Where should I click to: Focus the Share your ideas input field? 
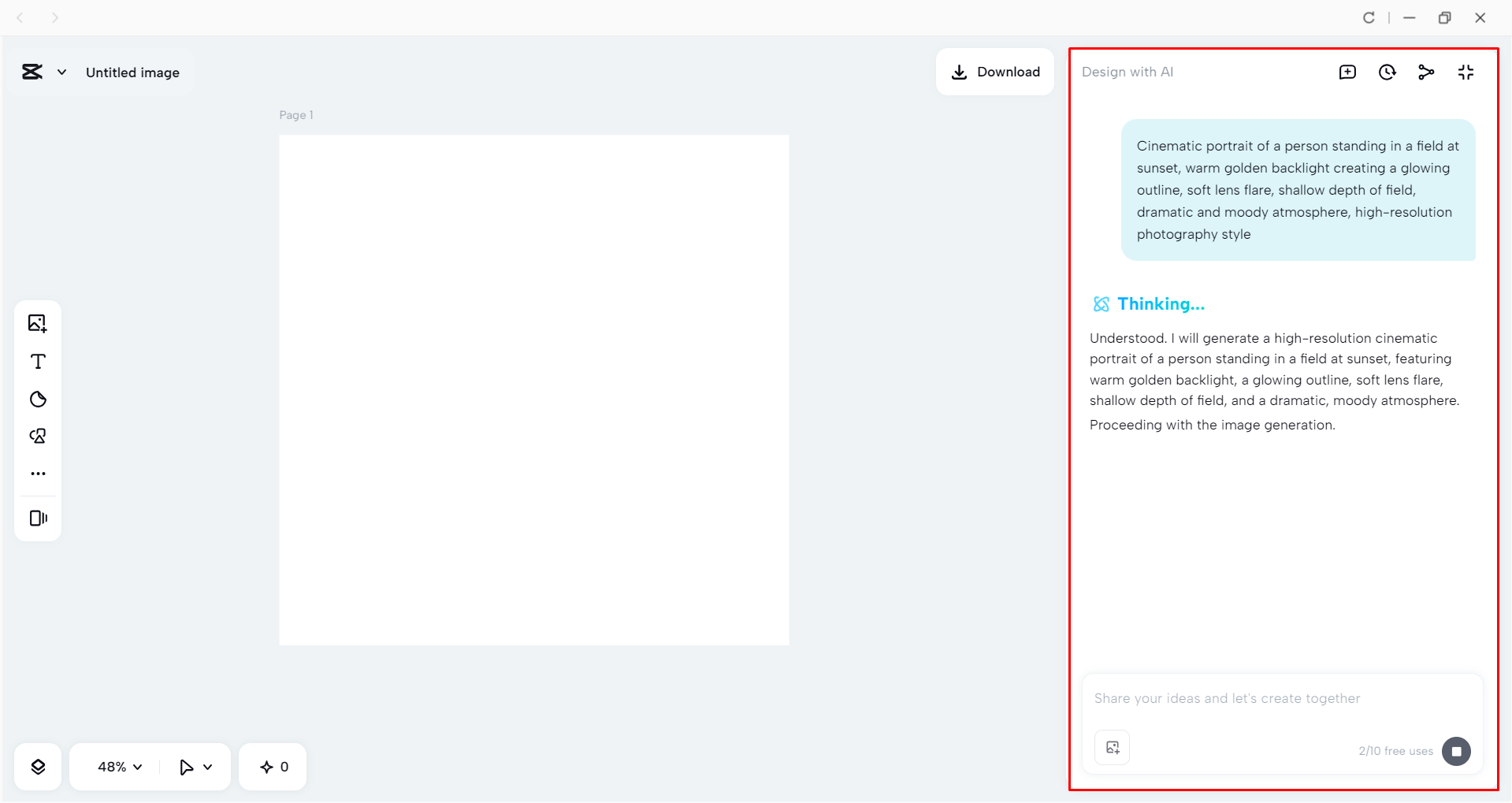coord(1282,698)
